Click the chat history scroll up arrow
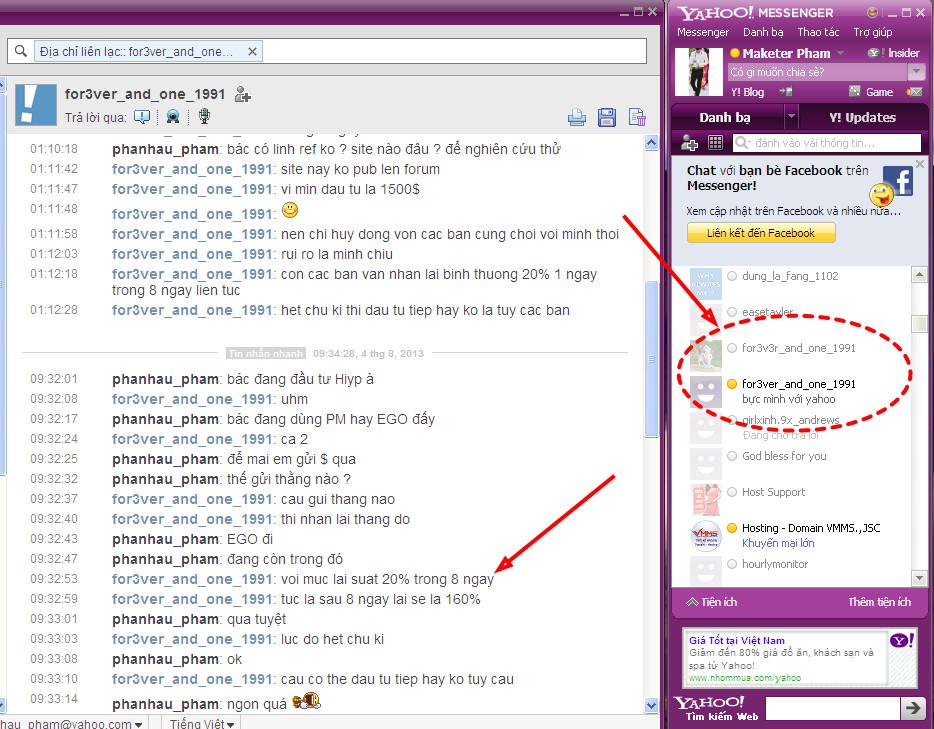This screenshot has height=729, width=934. (x=651, y=142)
